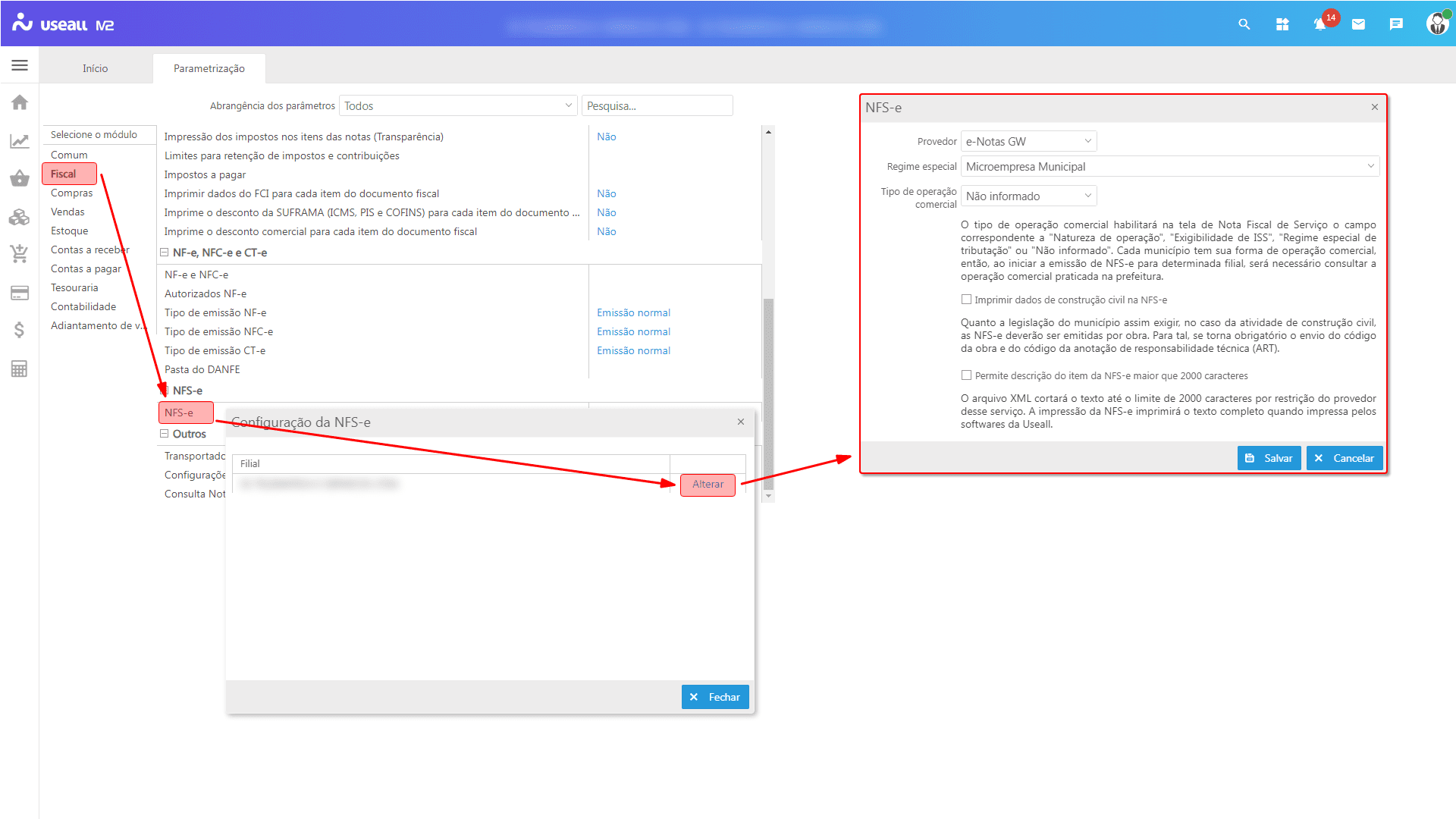Viewport: 1456px width, 819px height.
Task: Open the mail envelope icon
Action: (1358, 24)
